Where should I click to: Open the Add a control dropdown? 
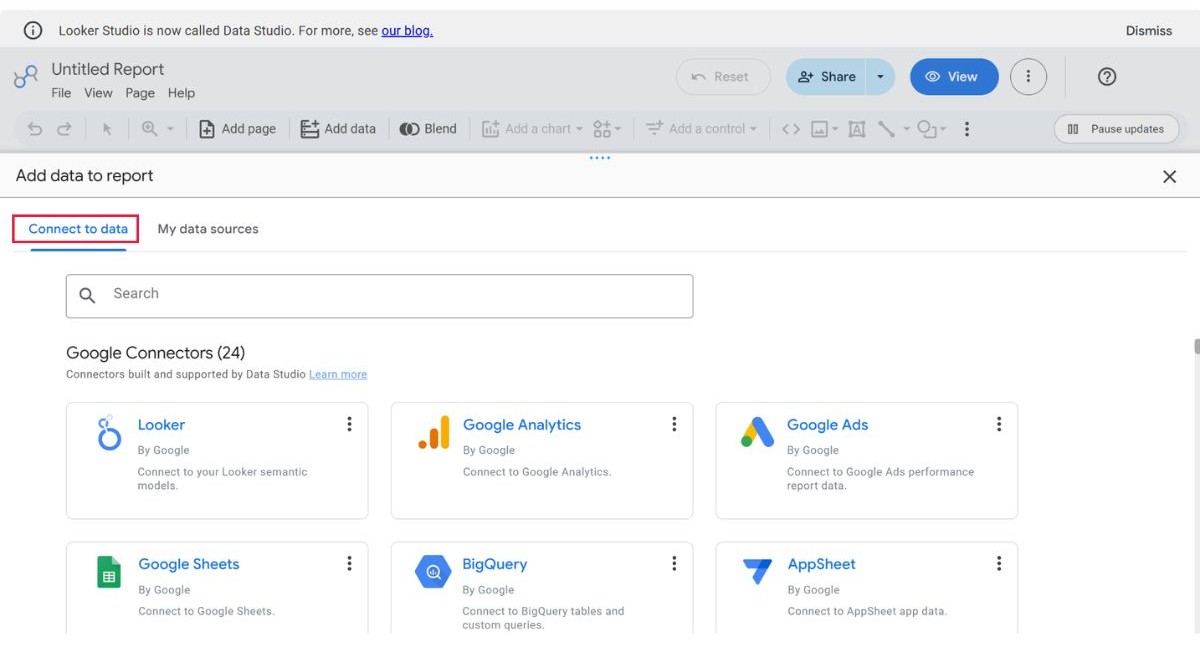click(701, 129)
